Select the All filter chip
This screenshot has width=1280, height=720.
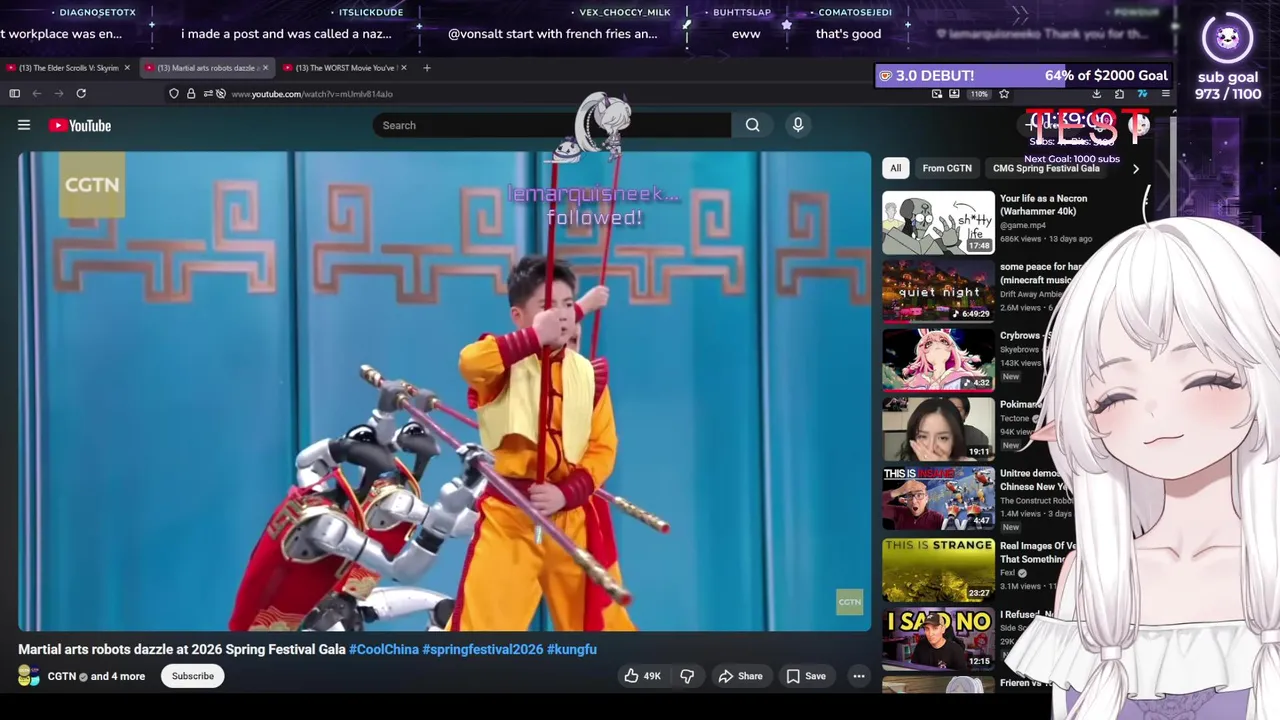[x=896, y=168]
